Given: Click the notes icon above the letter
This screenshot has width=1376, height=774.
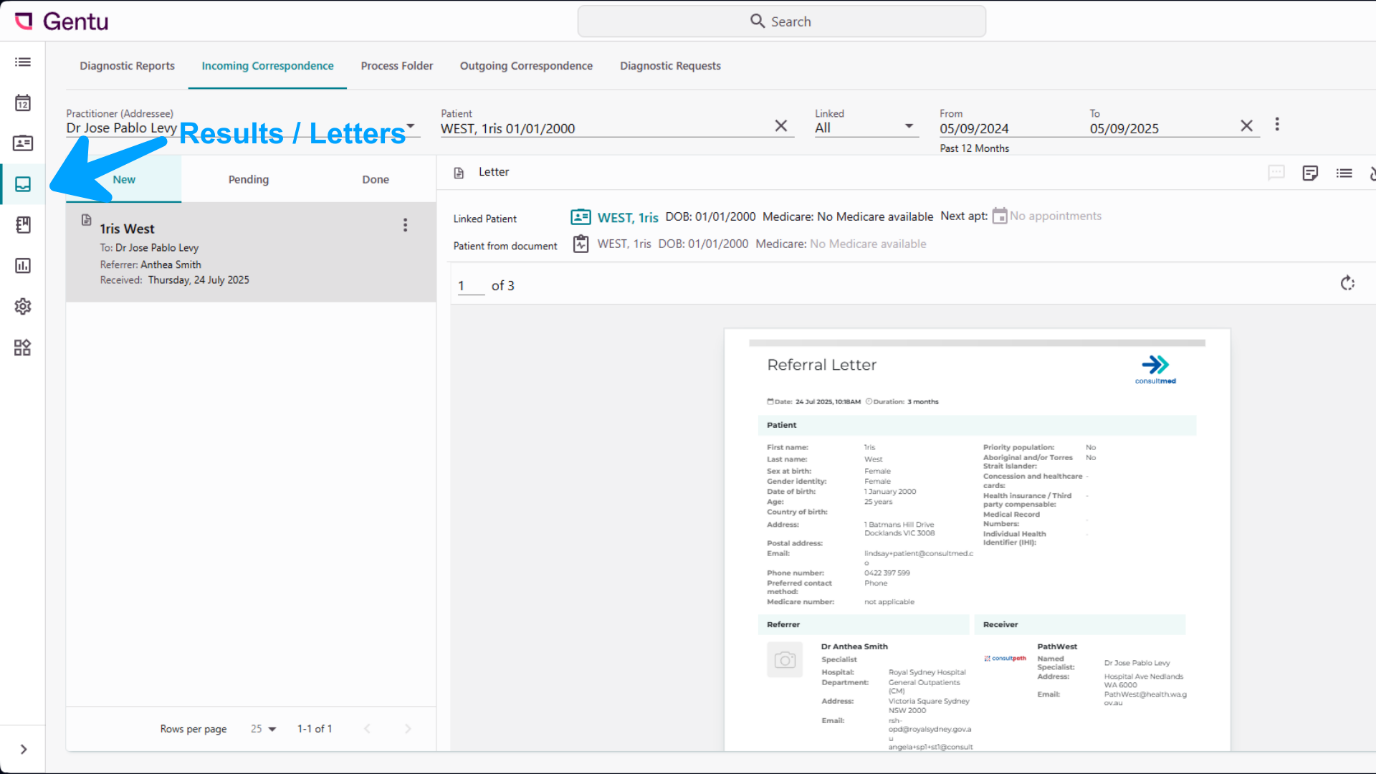Looking at the screenshot, I should point(1310,173).
